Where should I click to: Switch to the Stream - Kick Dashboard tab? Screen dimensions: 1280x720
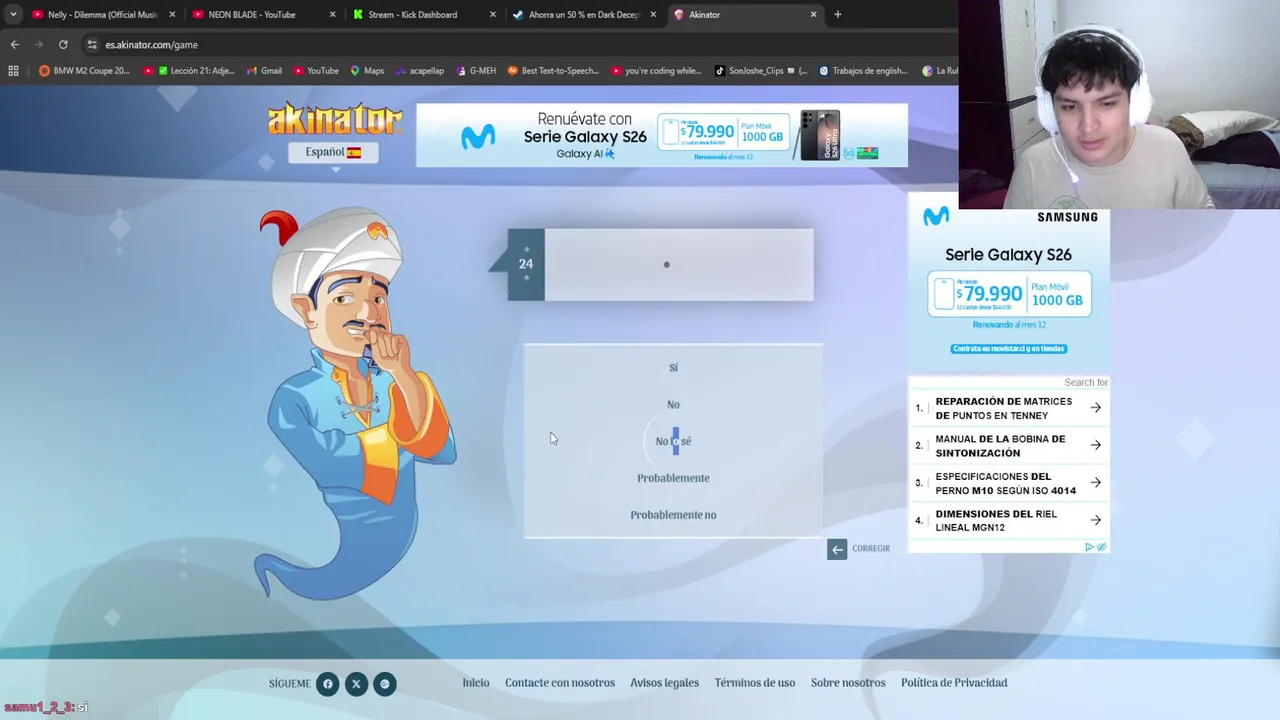[x=423, y=14]
